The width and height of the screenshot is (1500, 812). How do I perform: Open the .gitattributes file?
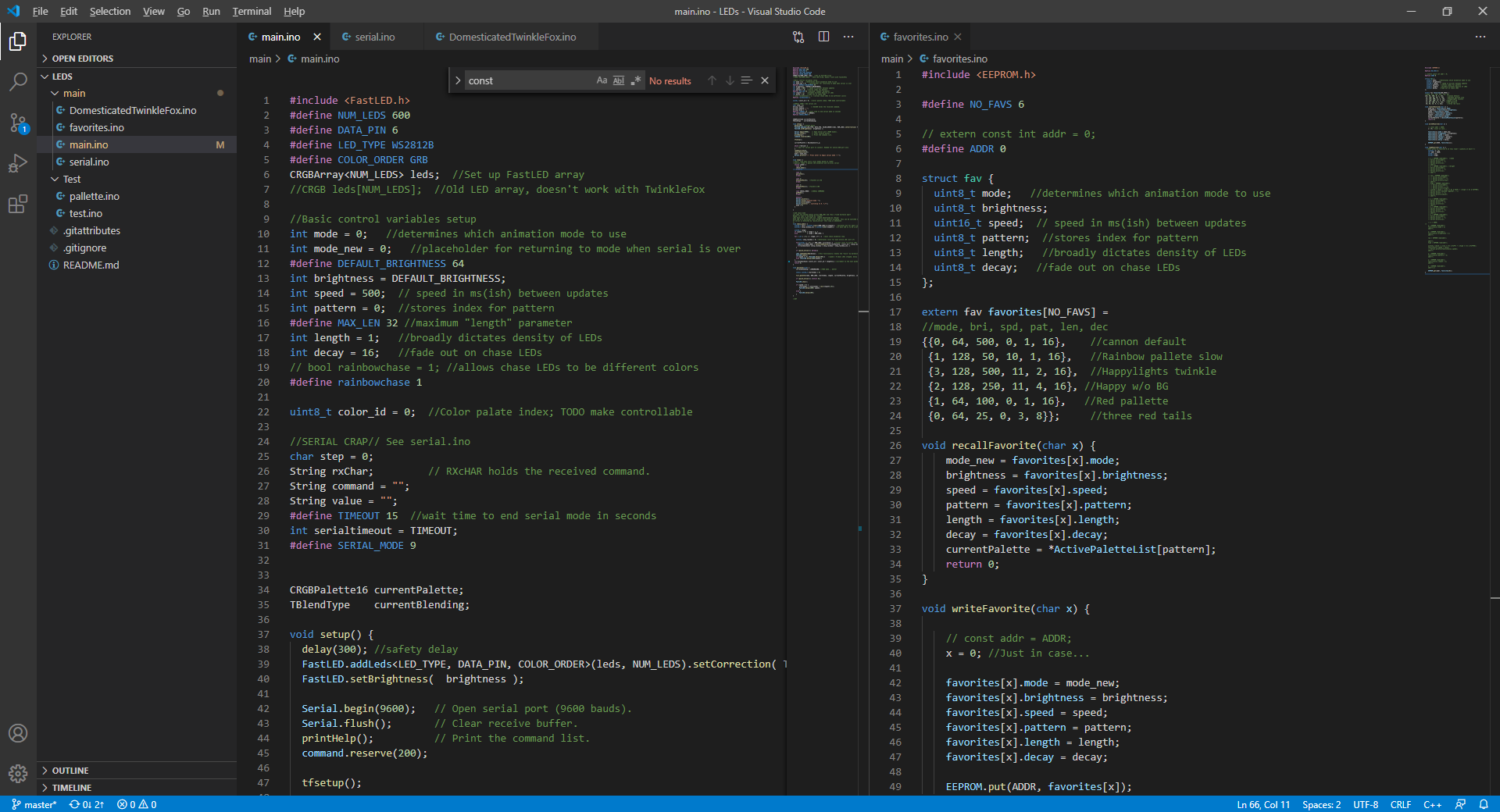(x=137, y=230)
